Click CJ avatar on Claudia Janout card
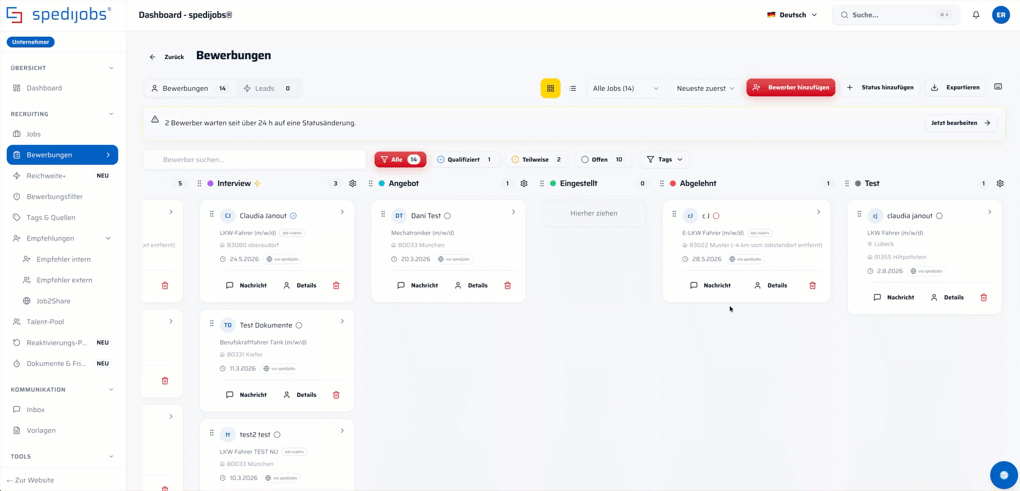The width and height of the screenshot is (1020, 491). click(228, 215)
